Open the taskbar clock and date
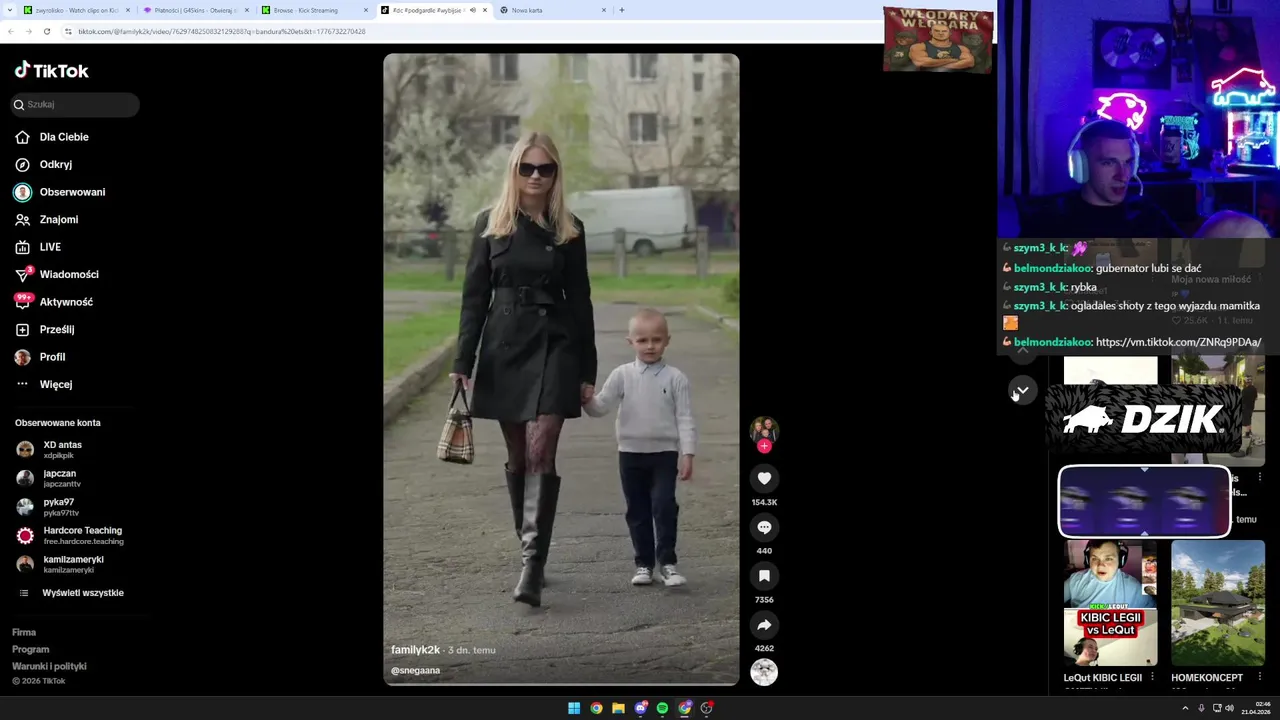 pyautogui.click(x=1256, y=708)
